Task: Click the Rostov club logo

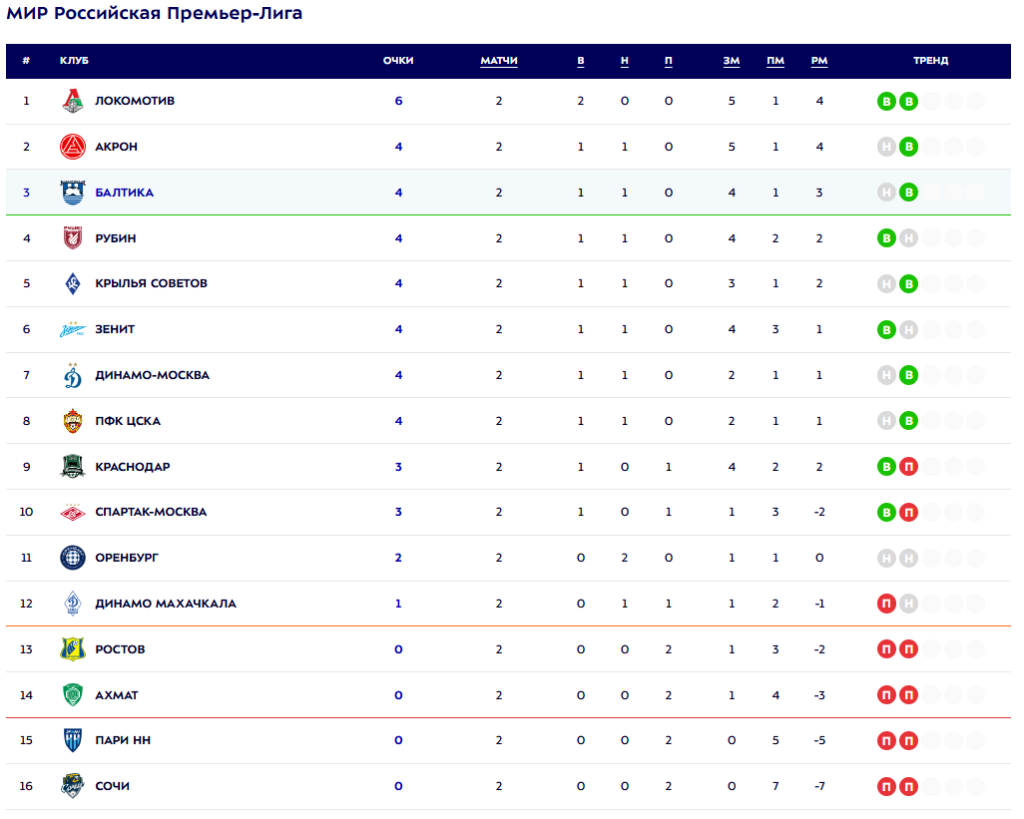Action: (x=72, y=649)
